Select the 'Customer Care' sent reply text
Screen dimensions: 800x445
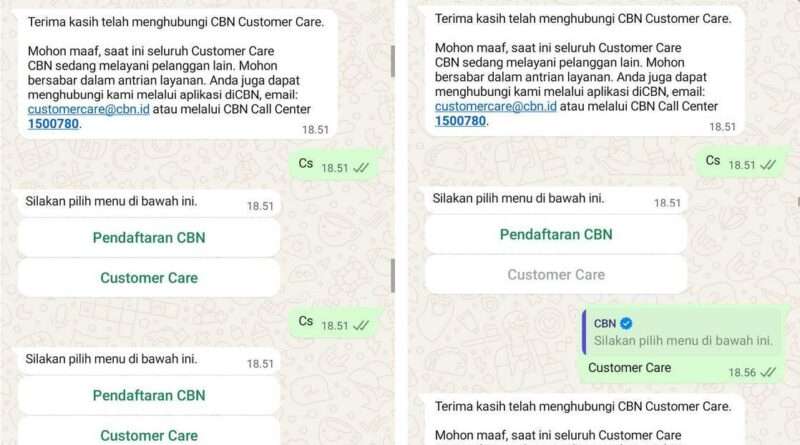[629, 368]
